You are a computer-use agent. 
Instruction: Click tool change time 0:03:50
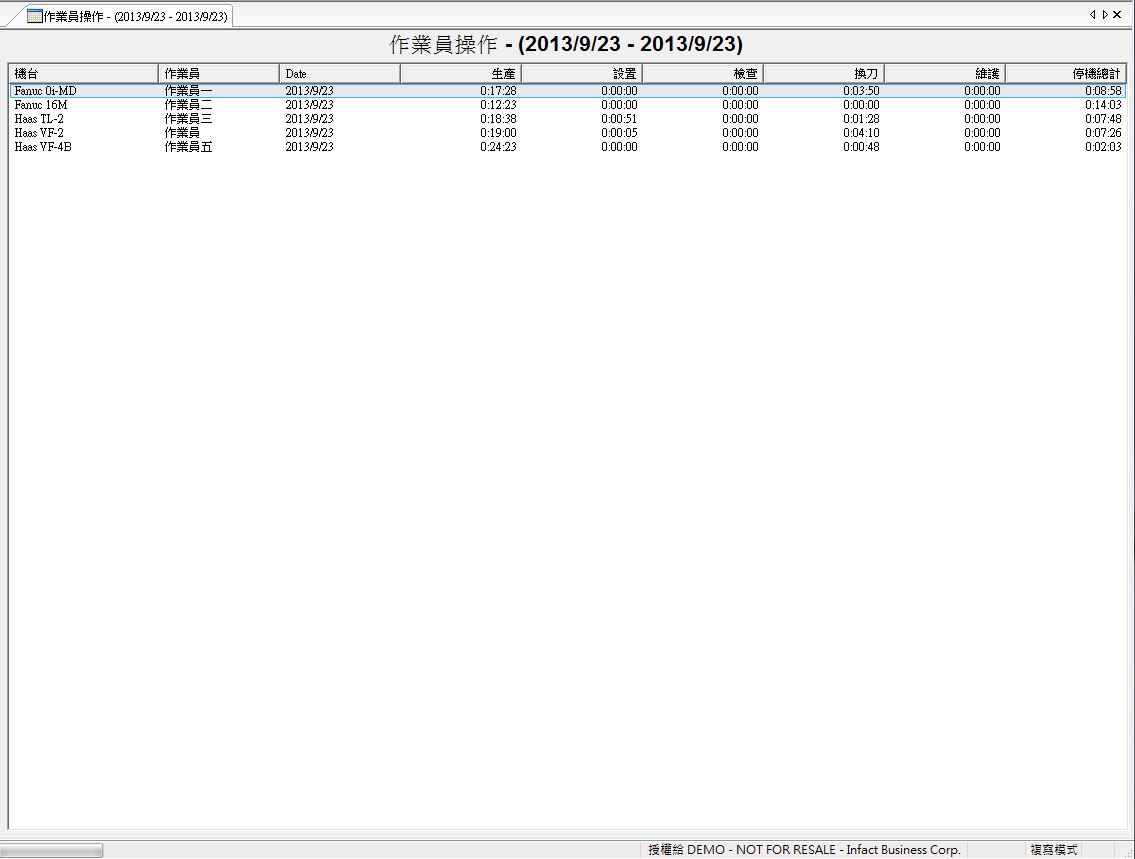point(861,91)
